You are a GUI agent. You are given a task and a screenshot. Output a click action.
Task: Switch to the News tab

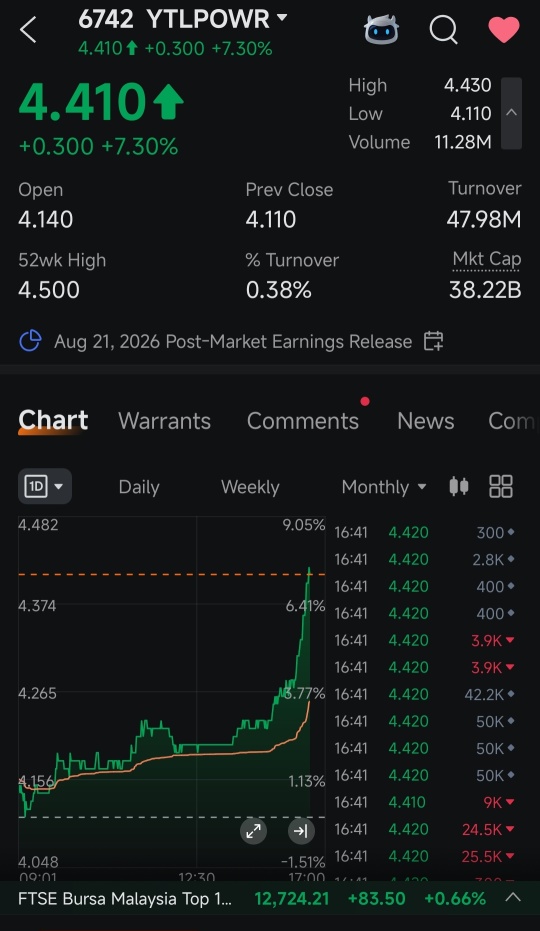(425, 421)
